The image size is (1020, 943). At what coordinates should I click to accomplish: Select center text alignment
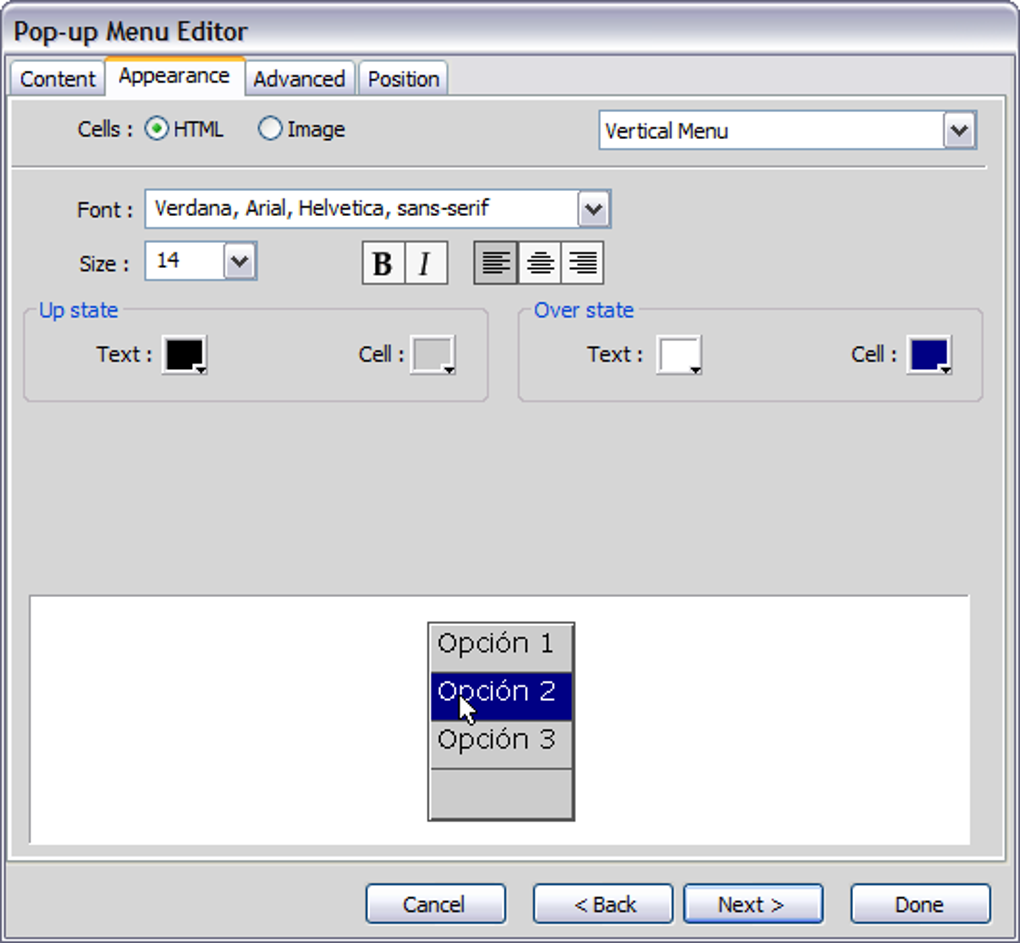[539, 263]
